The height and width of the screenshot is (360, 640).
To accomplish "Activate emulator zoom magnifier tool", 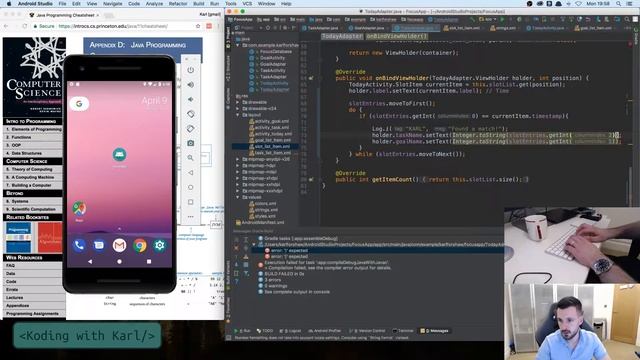I will [191, 158].
